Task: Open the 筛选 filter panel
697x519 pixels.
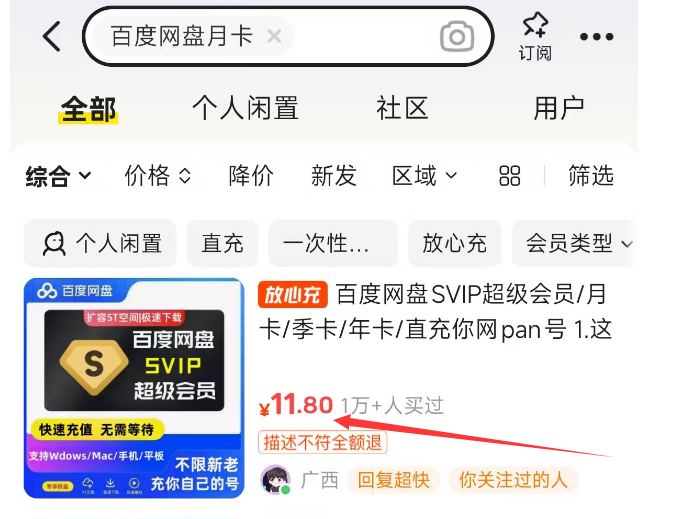Action: (x=591, y=176)
